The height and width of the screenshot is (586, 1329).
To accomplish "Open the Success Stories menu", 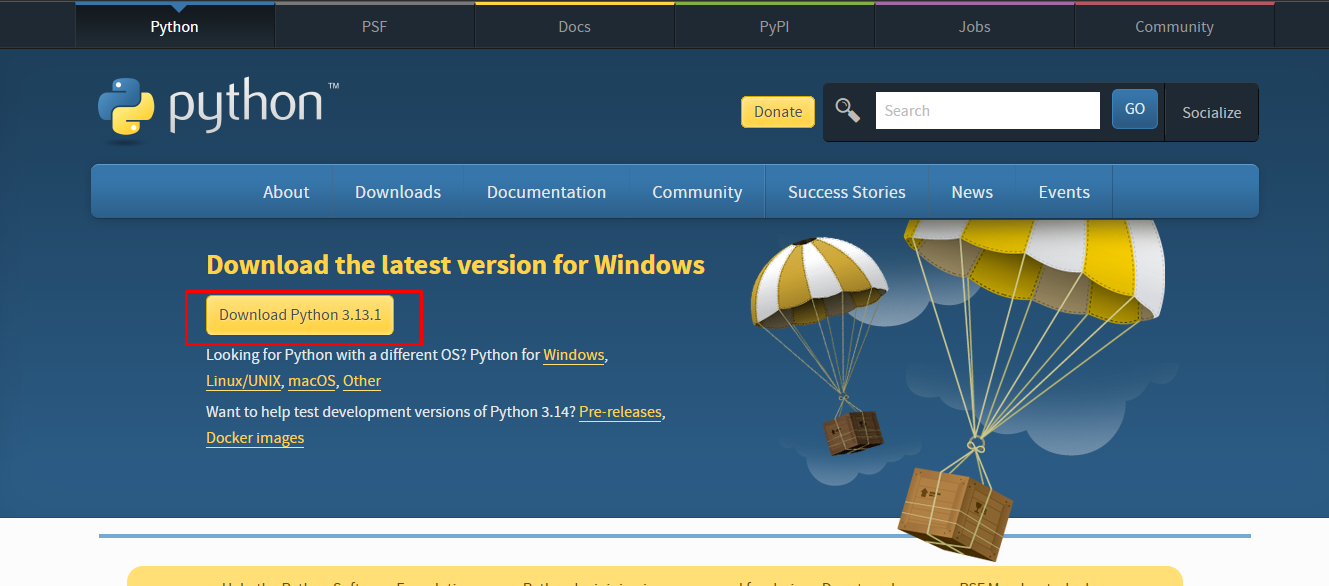I will tap(847, 192).
